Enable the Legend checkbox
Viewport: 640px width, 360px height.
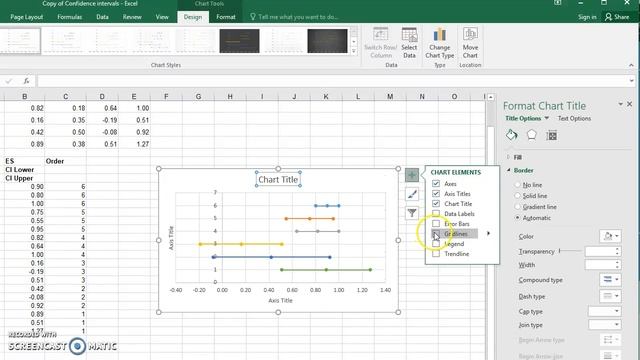[x=436, y=244]
